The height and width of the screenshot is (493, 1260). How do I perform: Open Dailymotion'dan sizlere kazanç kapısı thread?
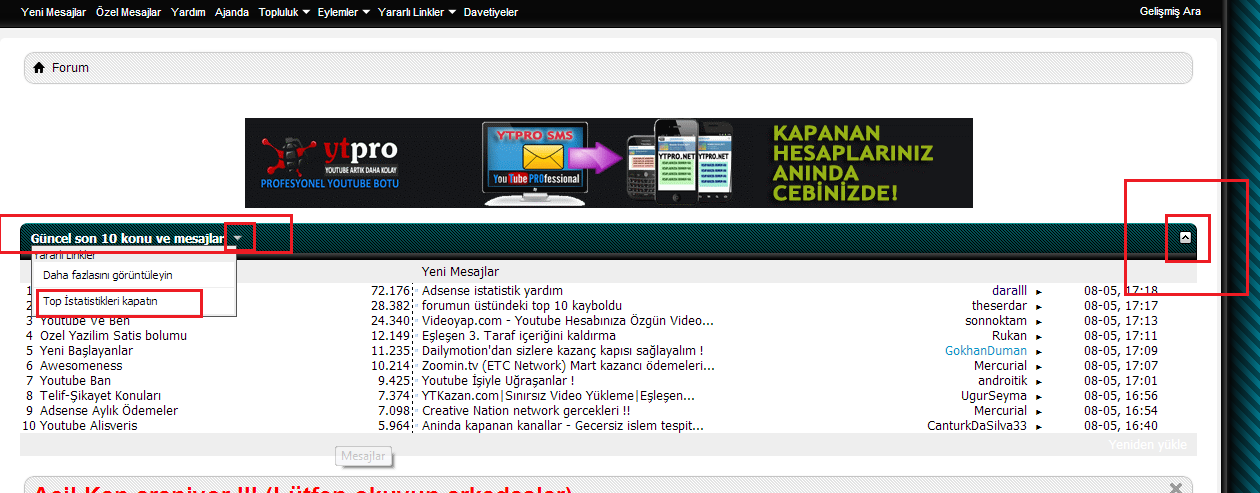pos(563,351)
